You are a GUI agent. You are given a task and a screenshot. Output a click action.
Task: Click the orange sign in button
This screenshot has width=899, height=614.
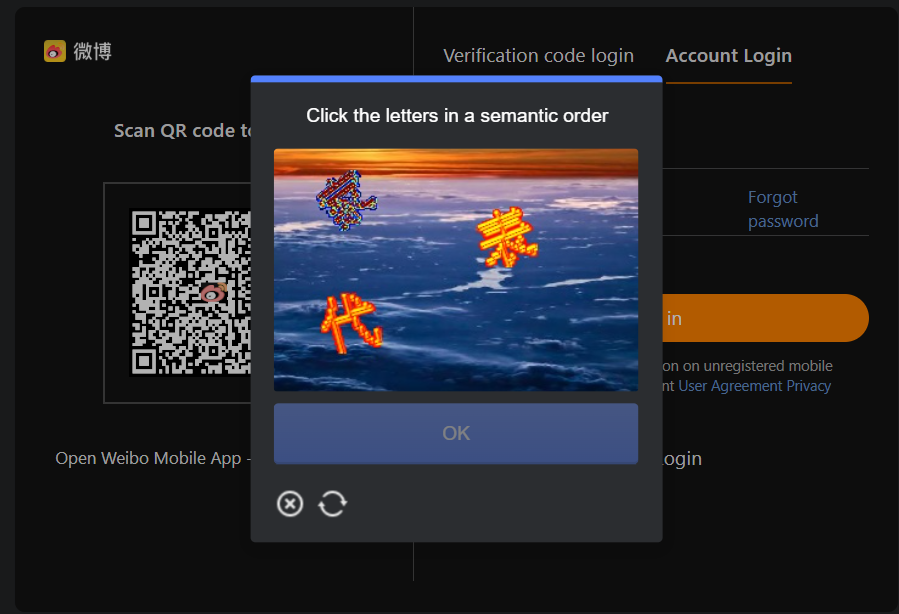click(765, 318)
